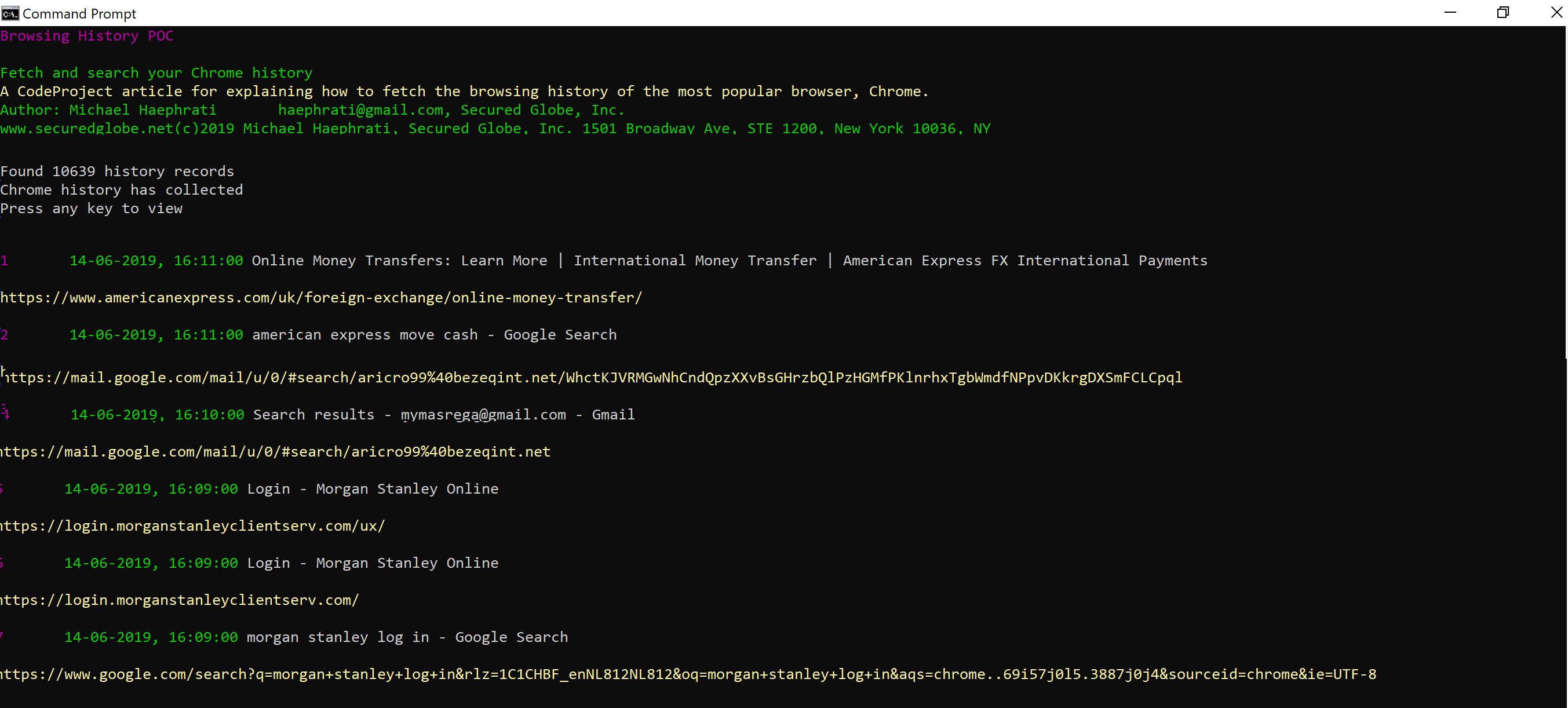Click the google.com search morgan+stanley URL
This screenshot has height=708, width=1568.
point(688,674)
